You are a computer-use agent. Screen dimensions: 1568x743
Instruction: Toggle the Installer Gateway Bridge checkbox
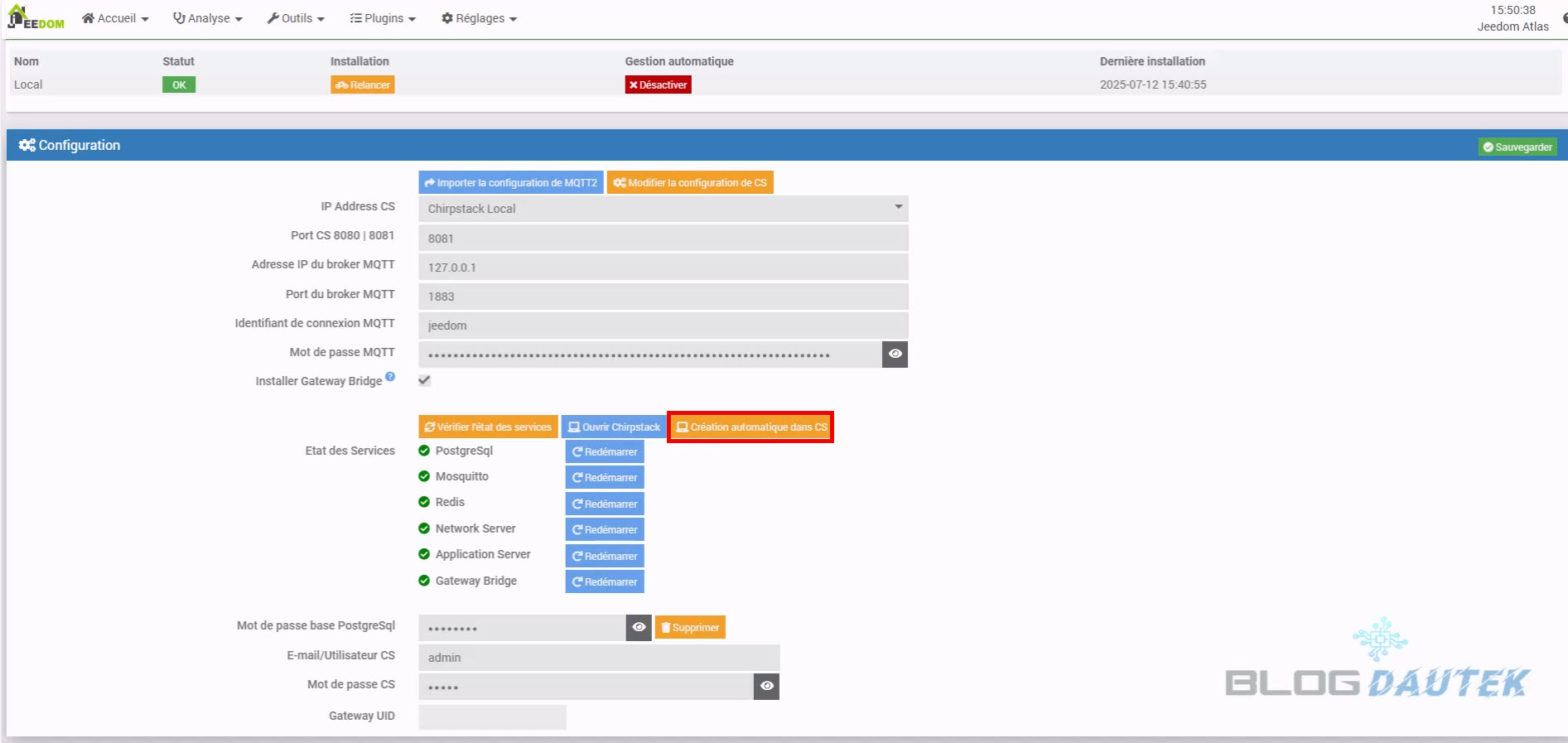[425, 380]
